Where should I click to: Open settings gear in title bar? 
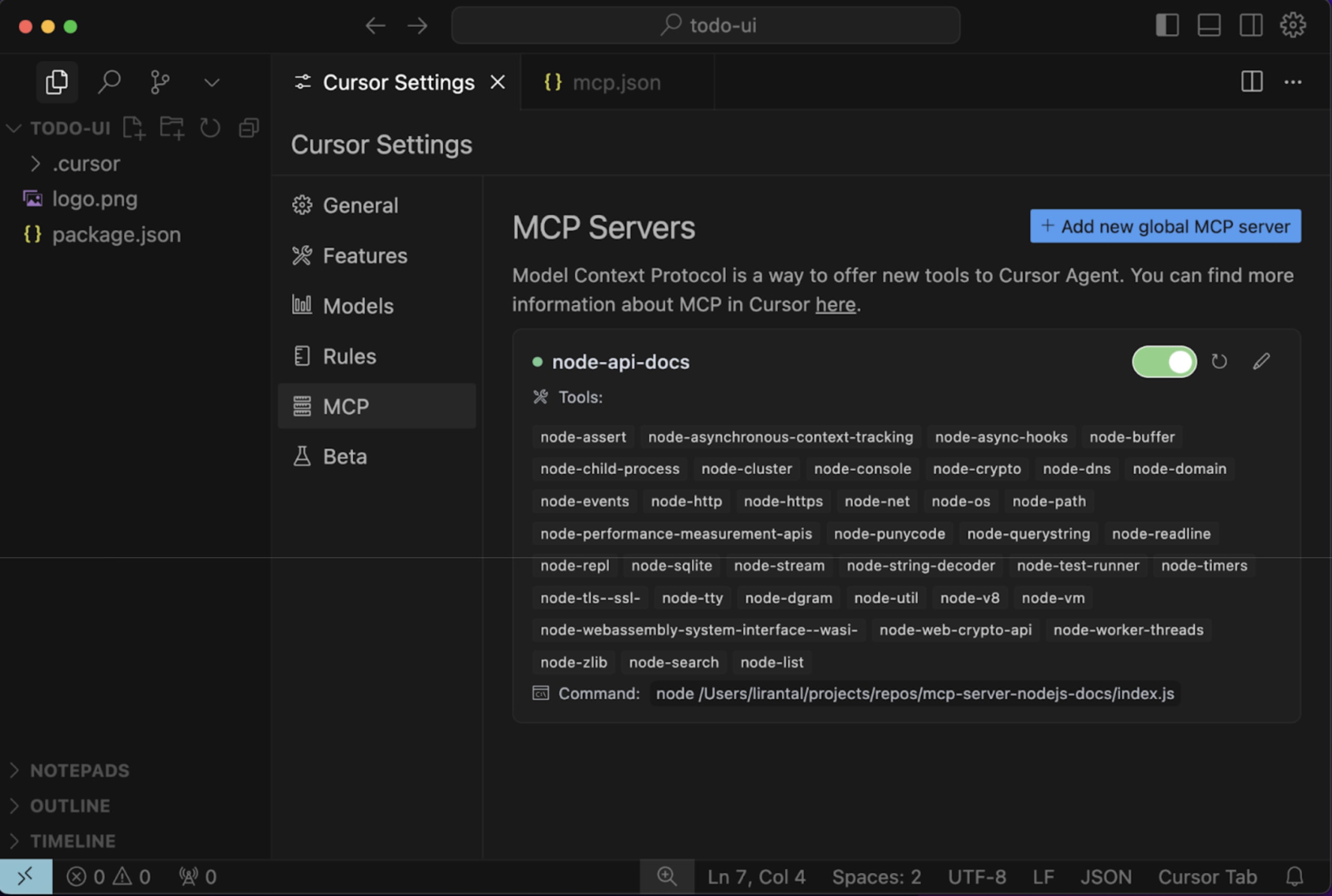(1292, 25)
